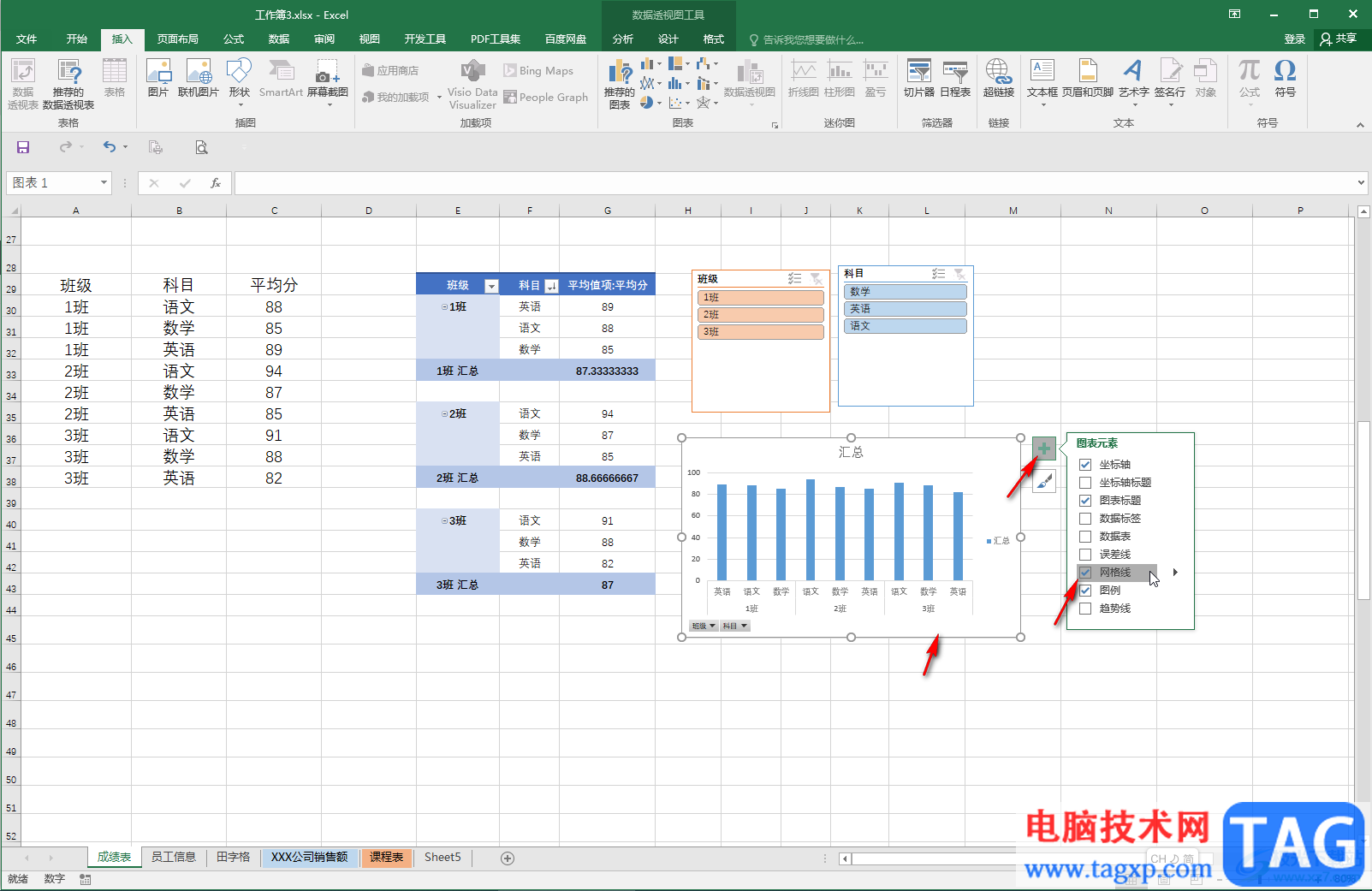Enable 趋势线 chart element
Viewport: 1372px width, 891px height.
click(1085, 609)
